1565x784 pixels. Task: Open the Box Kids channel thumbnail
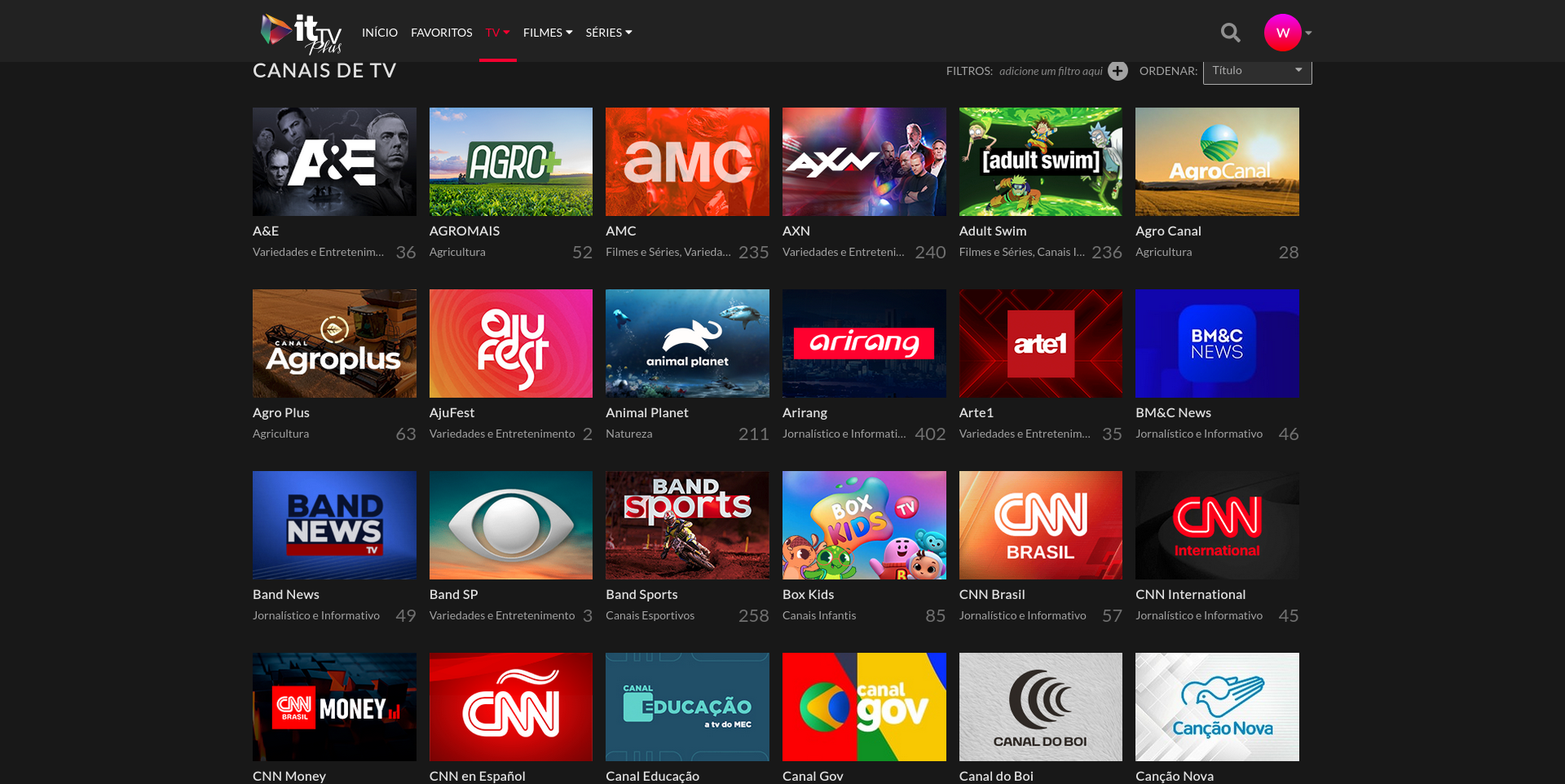click(864, 525)
